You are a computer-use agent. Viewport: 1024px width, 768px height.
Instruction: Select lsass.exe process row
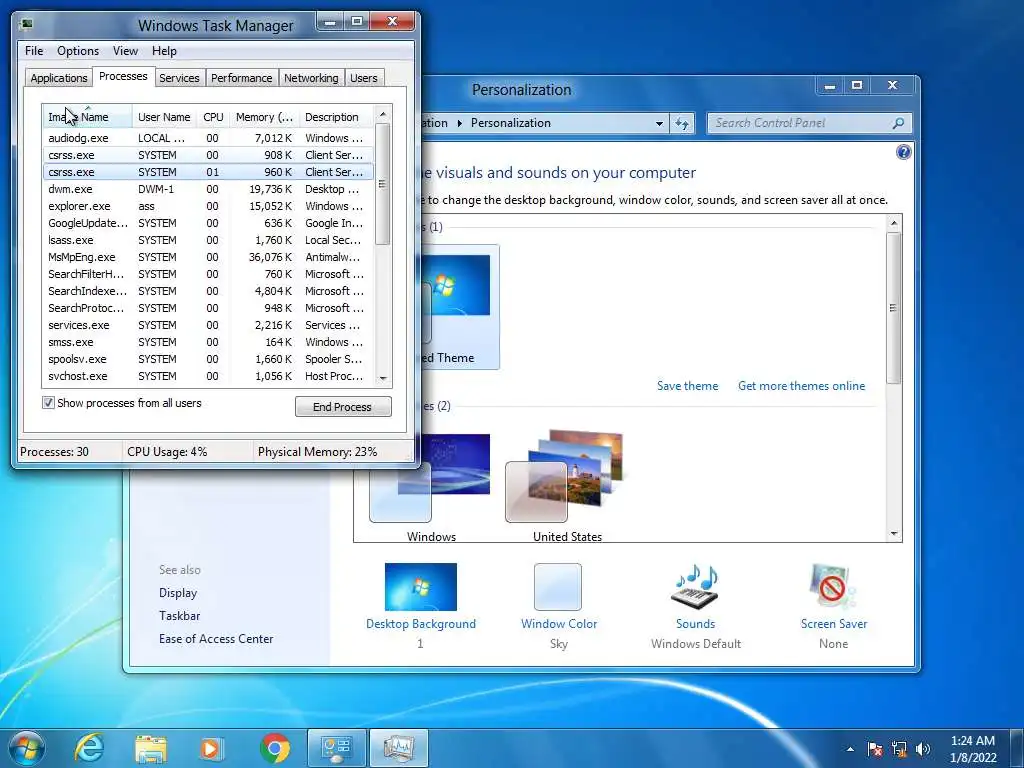point(208,240)
